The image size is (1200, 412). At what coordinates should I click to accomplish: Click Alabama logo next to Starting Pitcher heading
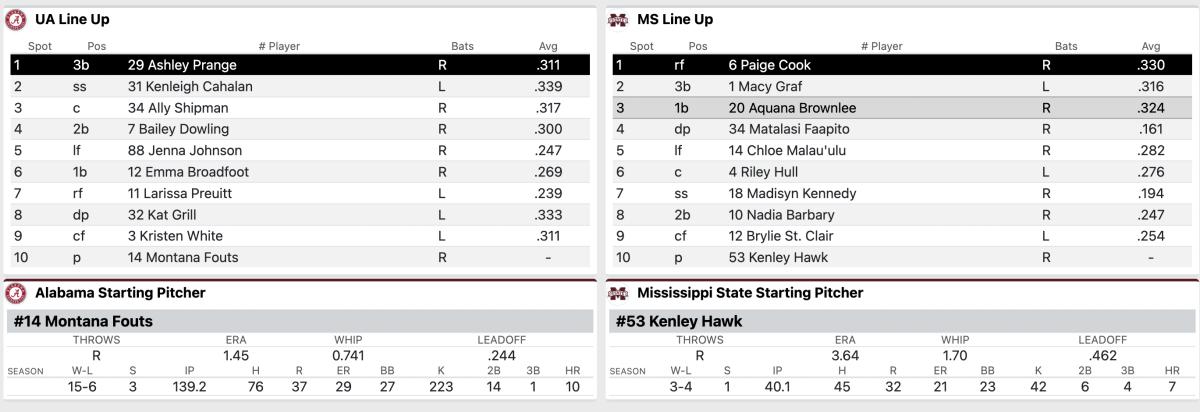(x=16, y=293)
